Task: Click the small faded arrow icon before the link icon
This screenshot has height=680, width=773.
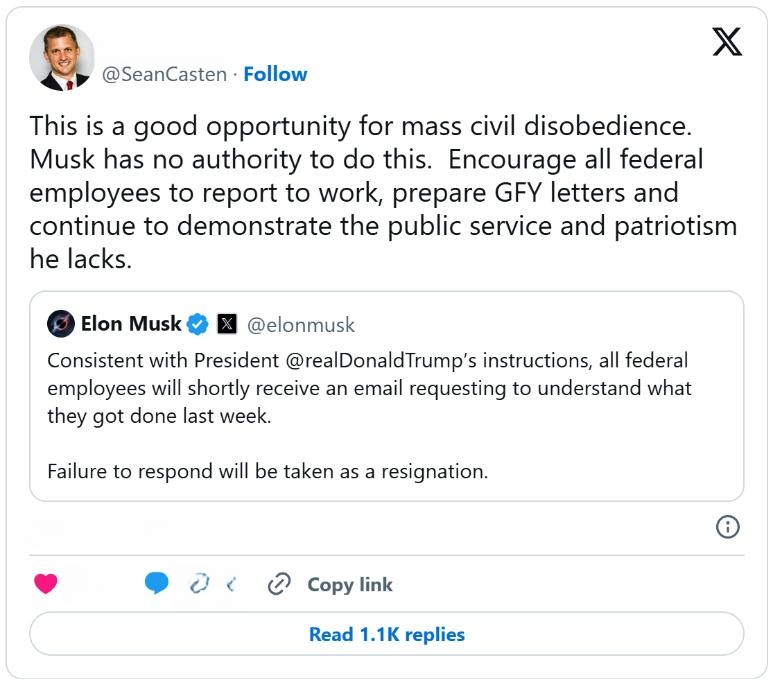Action: [231, 585]
